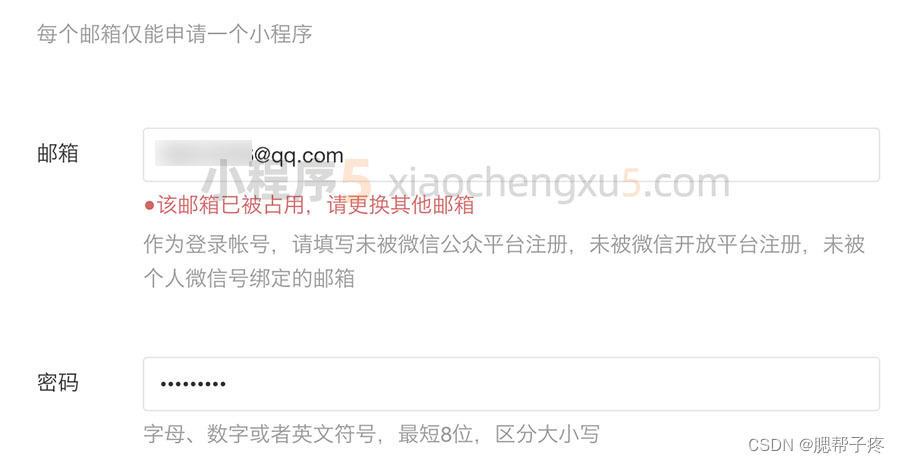This screenshot has height=463, width=900.
Task: Click the 密码 field label
Action: point(57,383)
